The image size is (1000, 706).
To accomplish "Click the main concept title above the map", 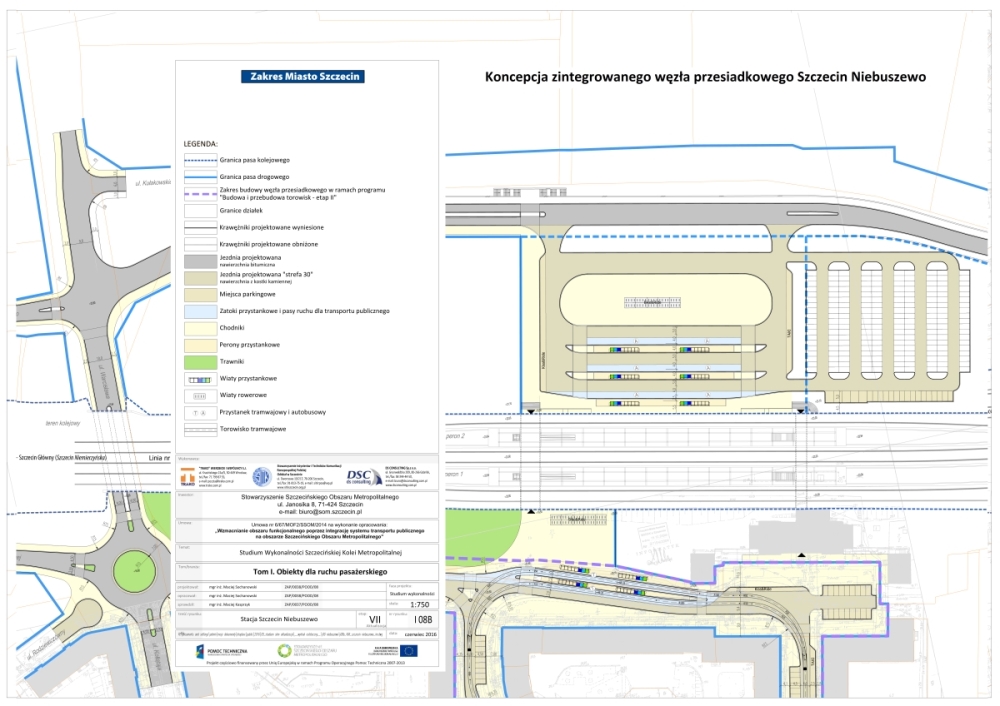I will [x=706, y=76].
